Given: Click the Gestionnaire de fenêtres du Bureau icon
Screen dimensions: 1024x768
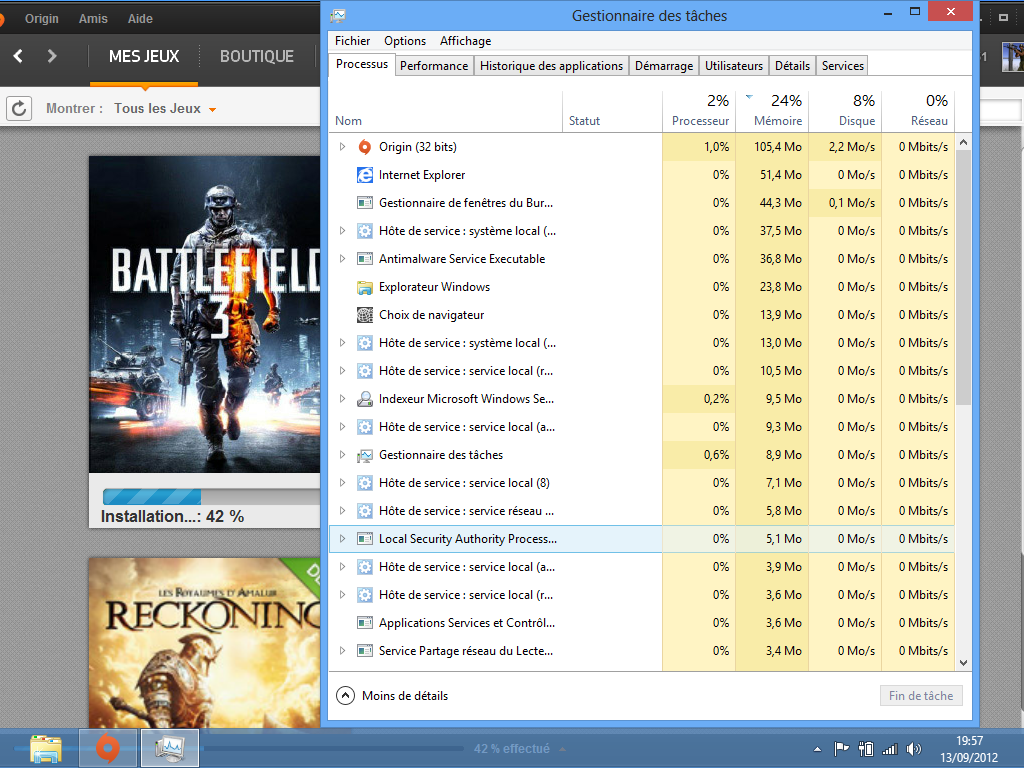Looking at the screenshot, I should coord(364,203).
